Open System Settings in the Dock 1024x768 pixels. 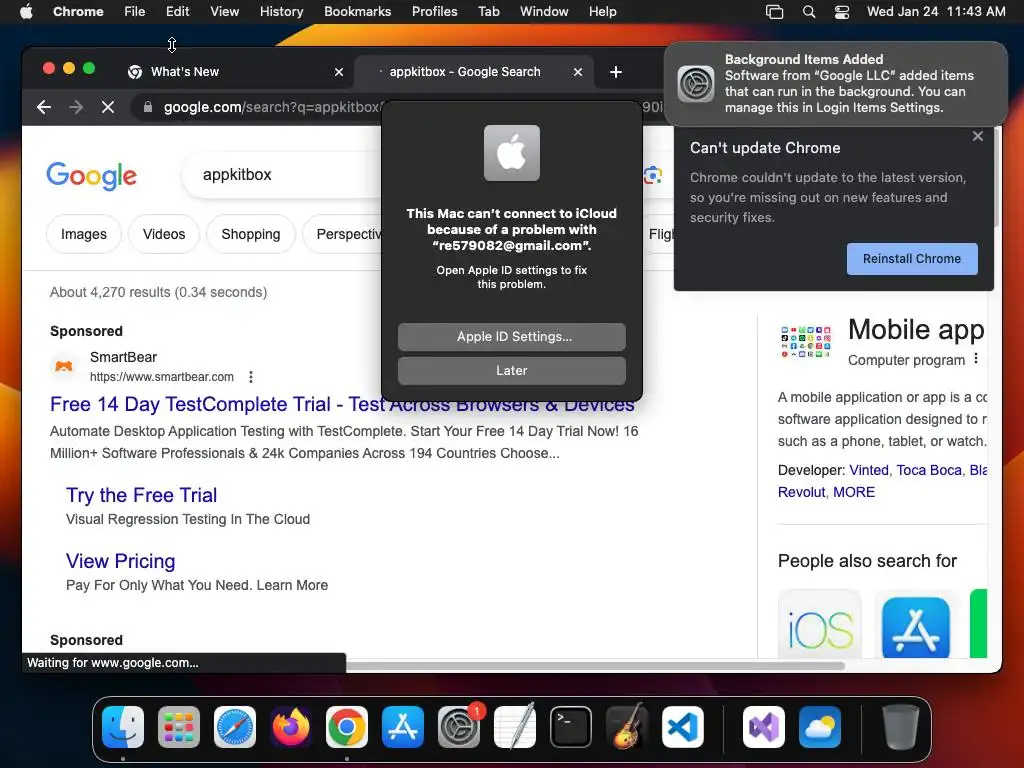click(x=458, y=727)
